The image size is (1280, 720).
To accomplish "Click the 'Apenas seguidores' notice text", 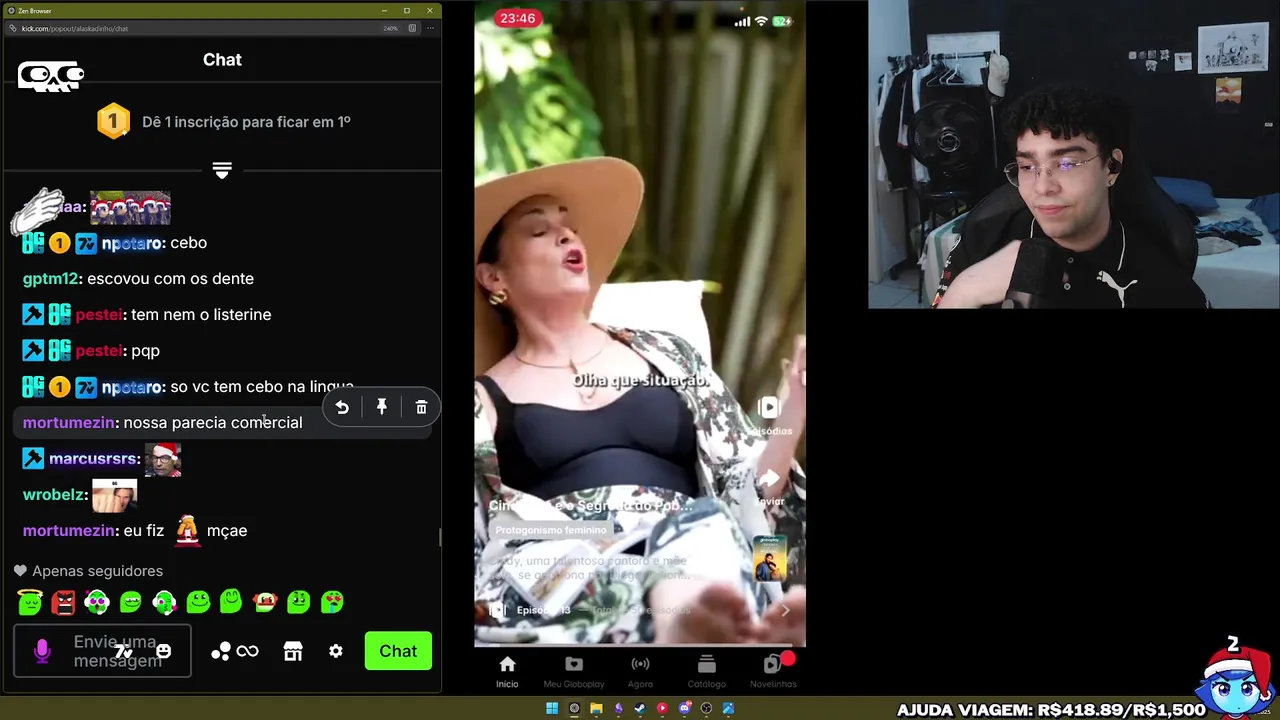I will click(97, 571).
